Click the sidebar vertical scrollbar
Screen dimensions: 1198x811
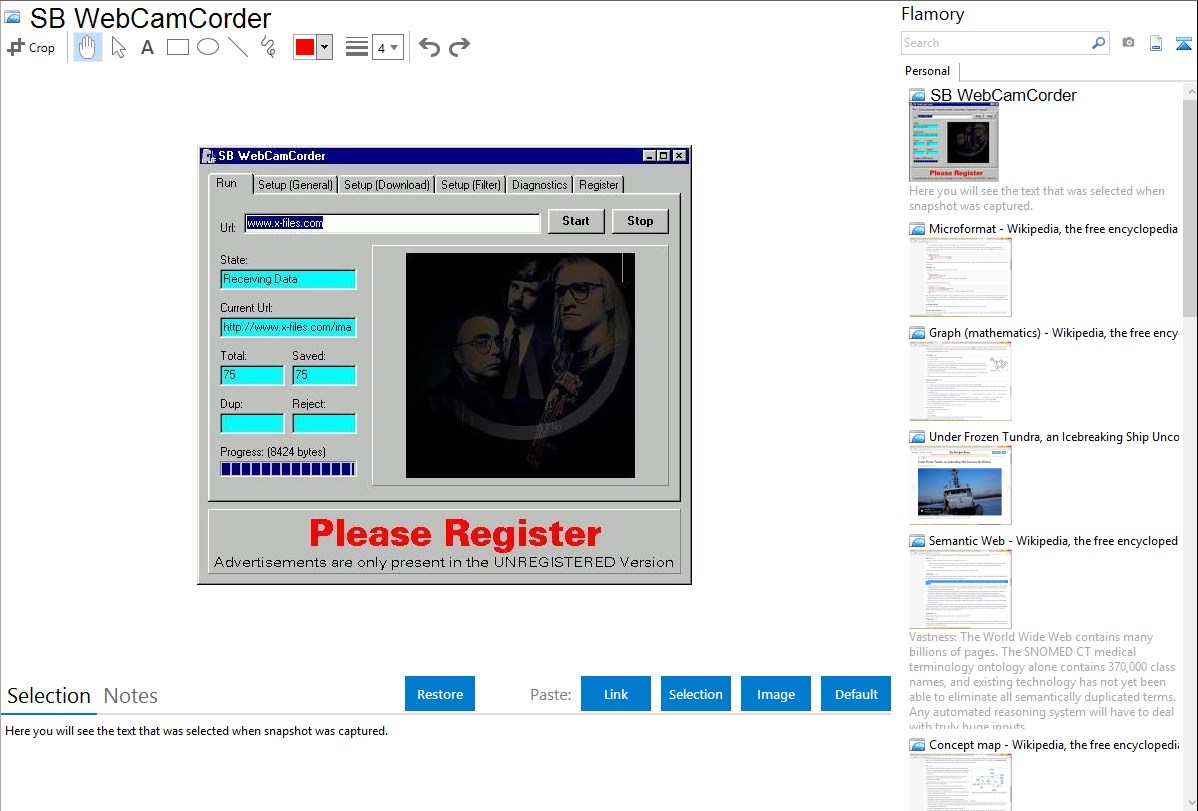pyautogui.click(x=1190, y=206)
